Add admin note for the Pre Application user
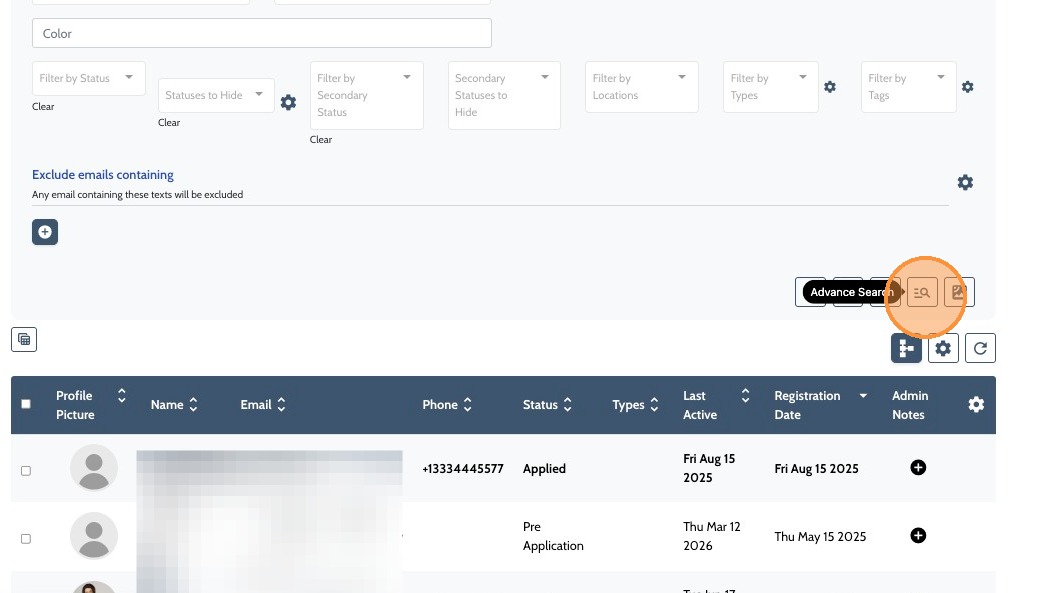Viewport: 1062px width, 593px height. pos(918,535)
